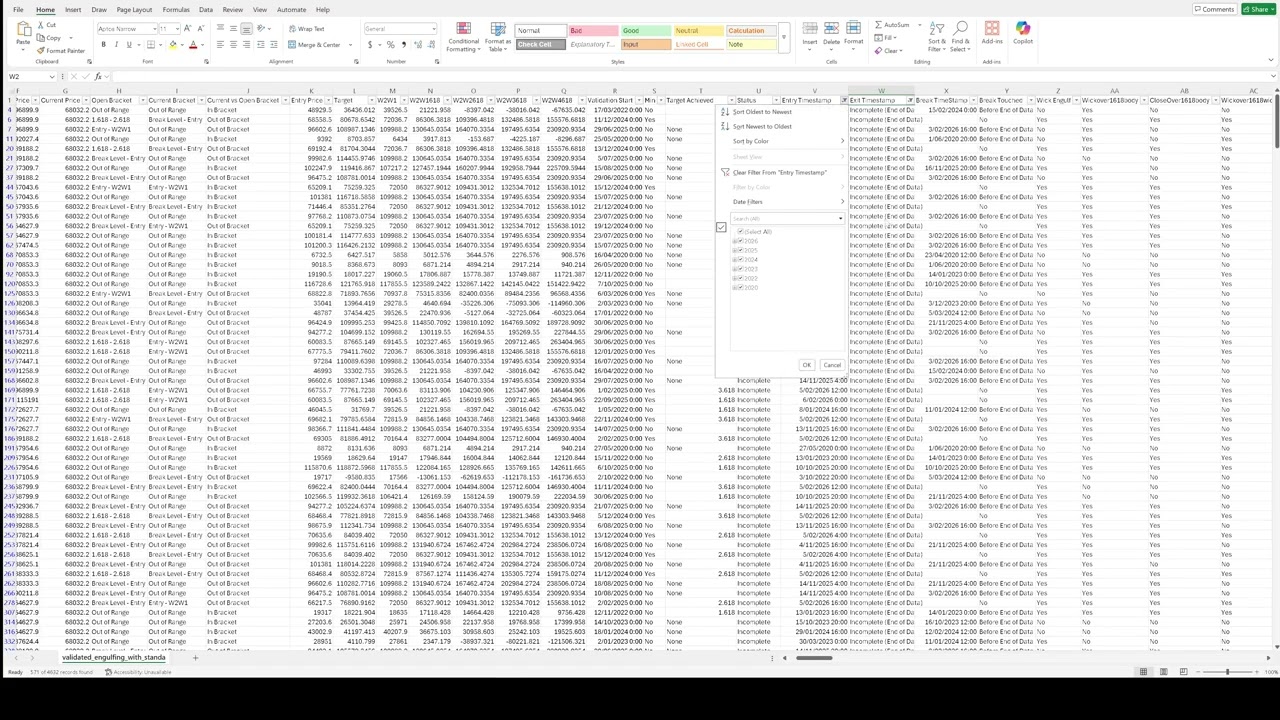This screenshot has width=1280, height=720.
Task: Open the Data ribbon tab
Action: tap(205, 10)
